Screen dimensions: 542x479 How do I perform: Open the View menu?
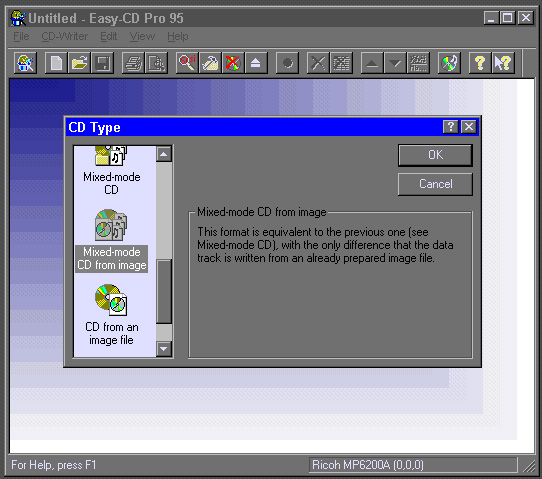pos(142,36)
